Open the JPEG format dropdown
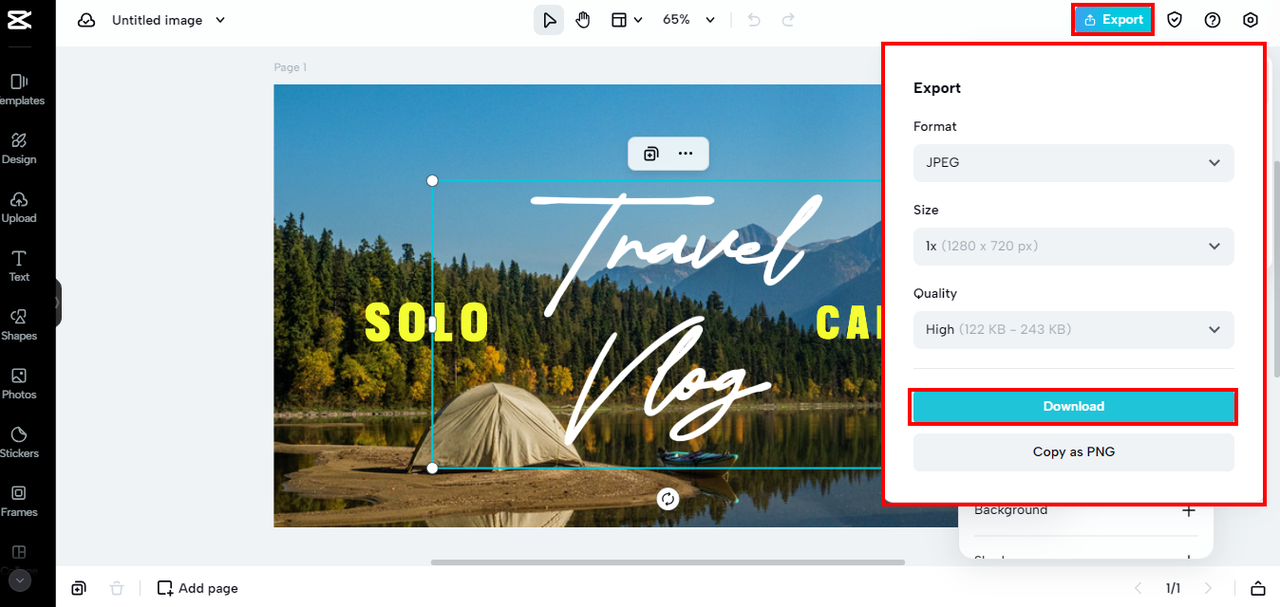This screenshot has width=1280, height=607. [1073, 162]
